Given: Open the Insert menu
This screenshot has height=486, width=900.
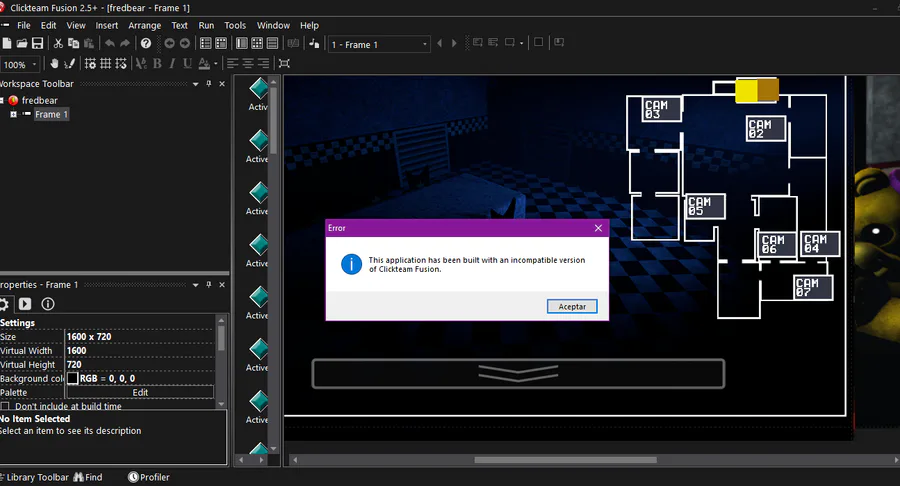Looking at the screenshot, I should [x=107, y=25].
